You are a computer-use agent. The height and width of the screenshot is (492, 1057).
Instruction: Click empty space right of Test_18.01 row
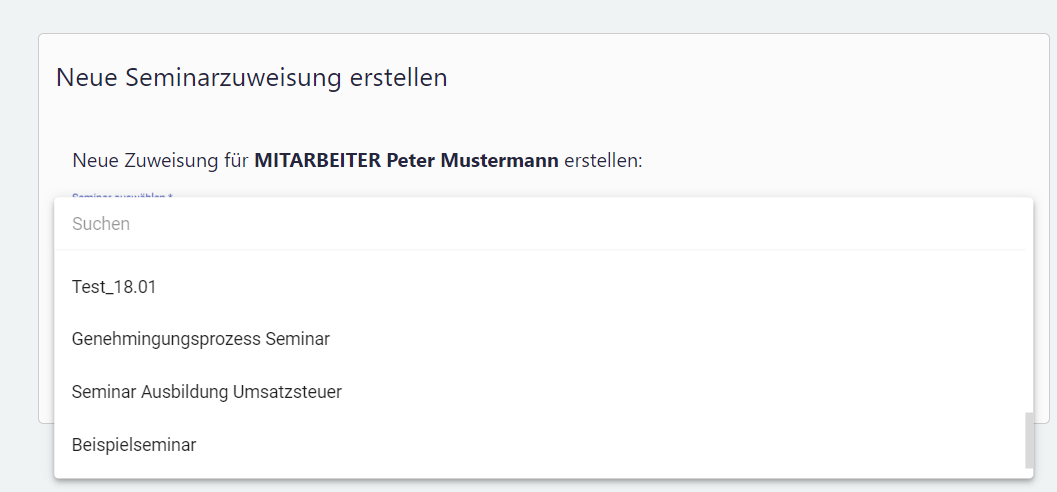(x=600, y=287)
